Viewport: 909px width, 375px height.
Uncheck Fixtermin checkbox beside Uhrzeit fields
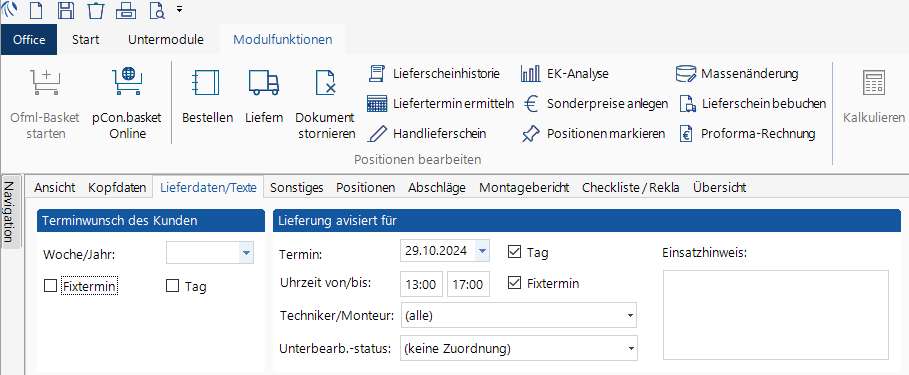tap(514, 283)
